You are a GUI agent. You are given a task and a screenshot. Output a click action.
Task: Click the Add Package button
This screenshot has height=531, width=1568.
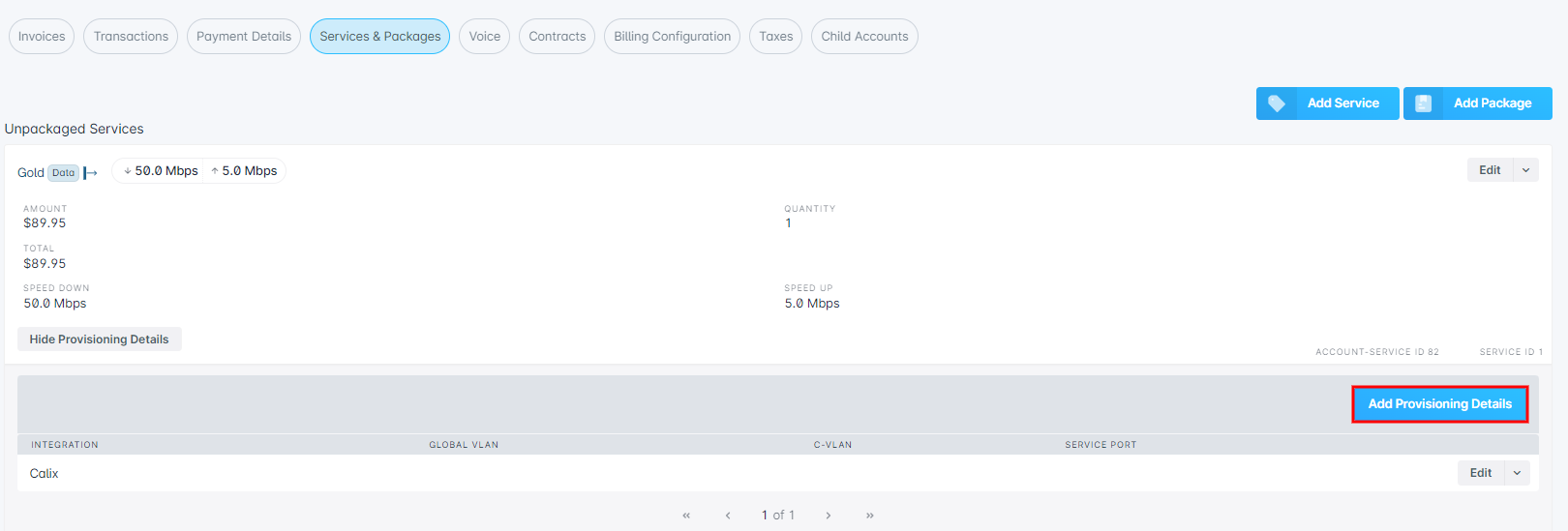(1478, 103)
